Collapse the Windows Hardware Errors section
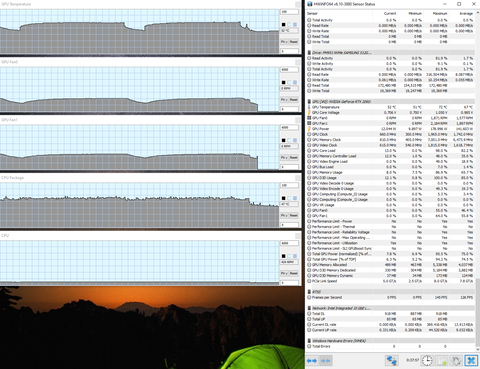The image size is (480, 369). point(309,341)
